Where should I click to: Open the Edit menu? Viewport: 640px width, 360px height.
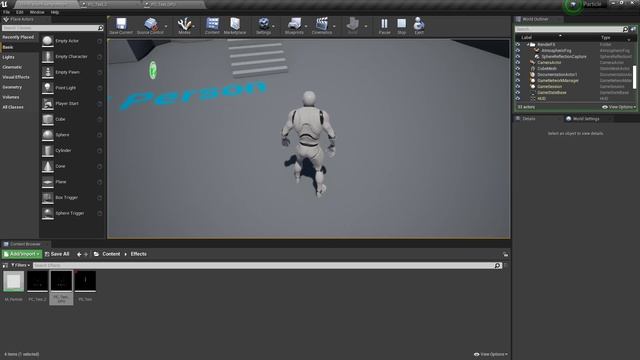(x=20, y=12)
